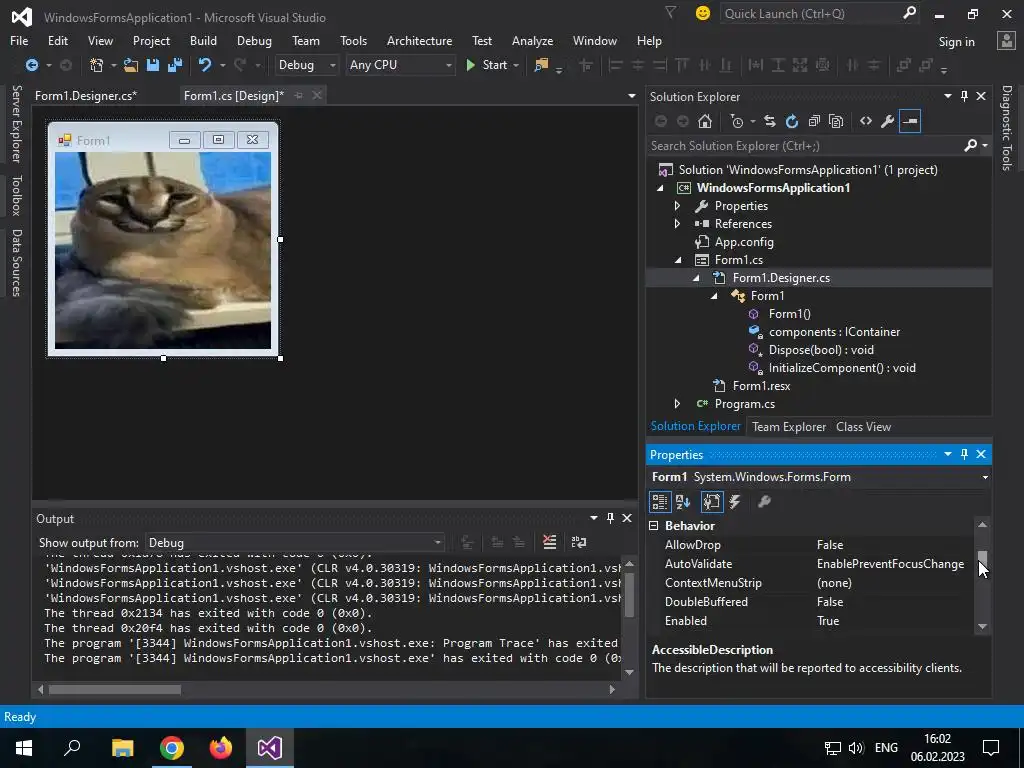
Task: Click Solution Explorer Properties wrench icon
Action: [888, 121]
